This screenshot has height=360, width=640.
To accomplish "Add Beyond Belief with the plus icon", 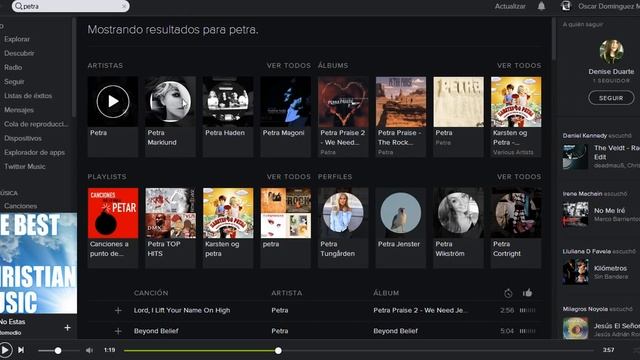I will (118, 331).
